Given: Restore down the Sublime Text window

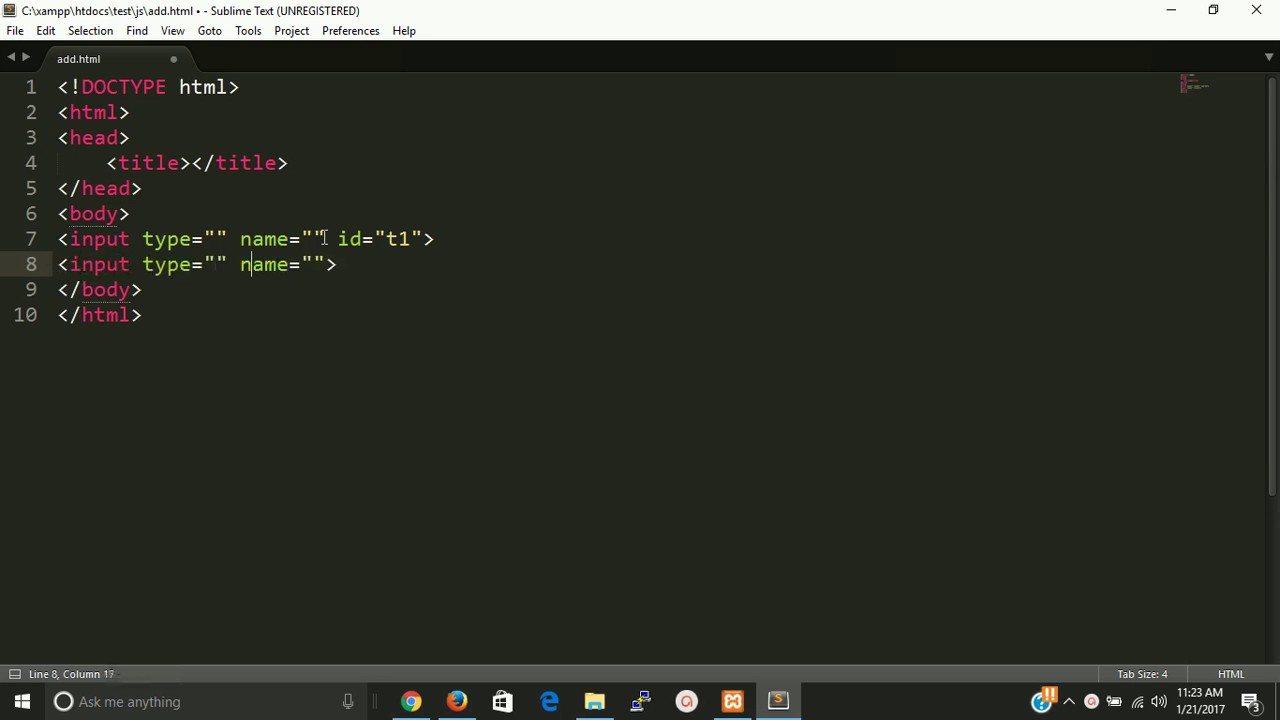Looking at the screenshot, I should click(1213, 10).
